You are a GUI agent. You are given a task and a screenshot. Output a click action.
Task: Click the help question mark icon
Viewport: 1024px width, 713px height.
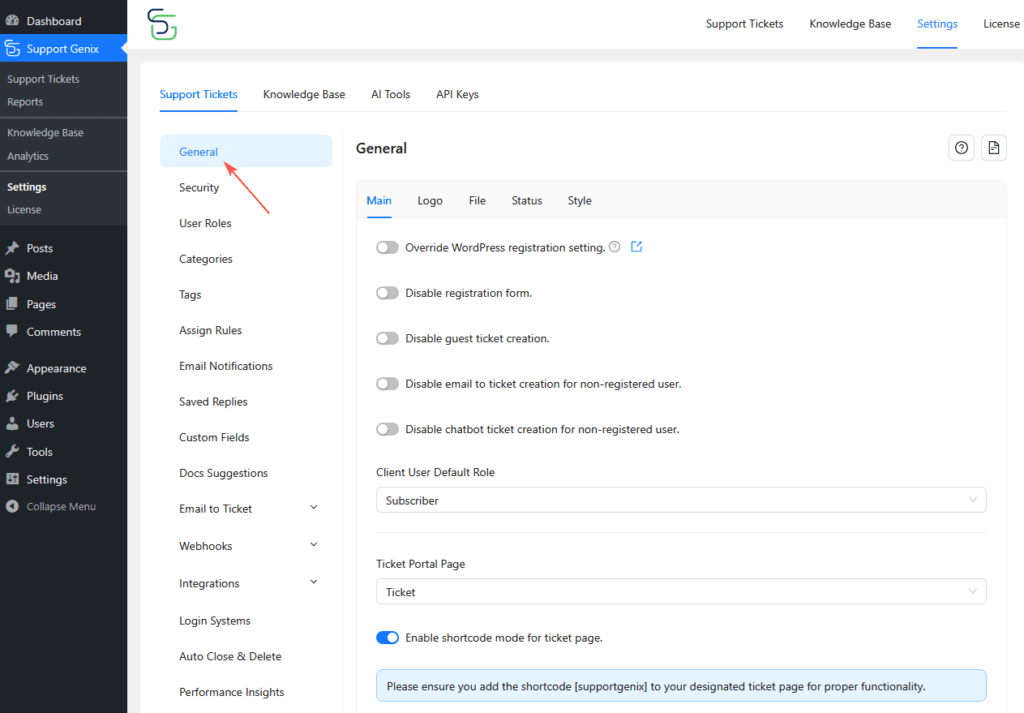[961, 147]
